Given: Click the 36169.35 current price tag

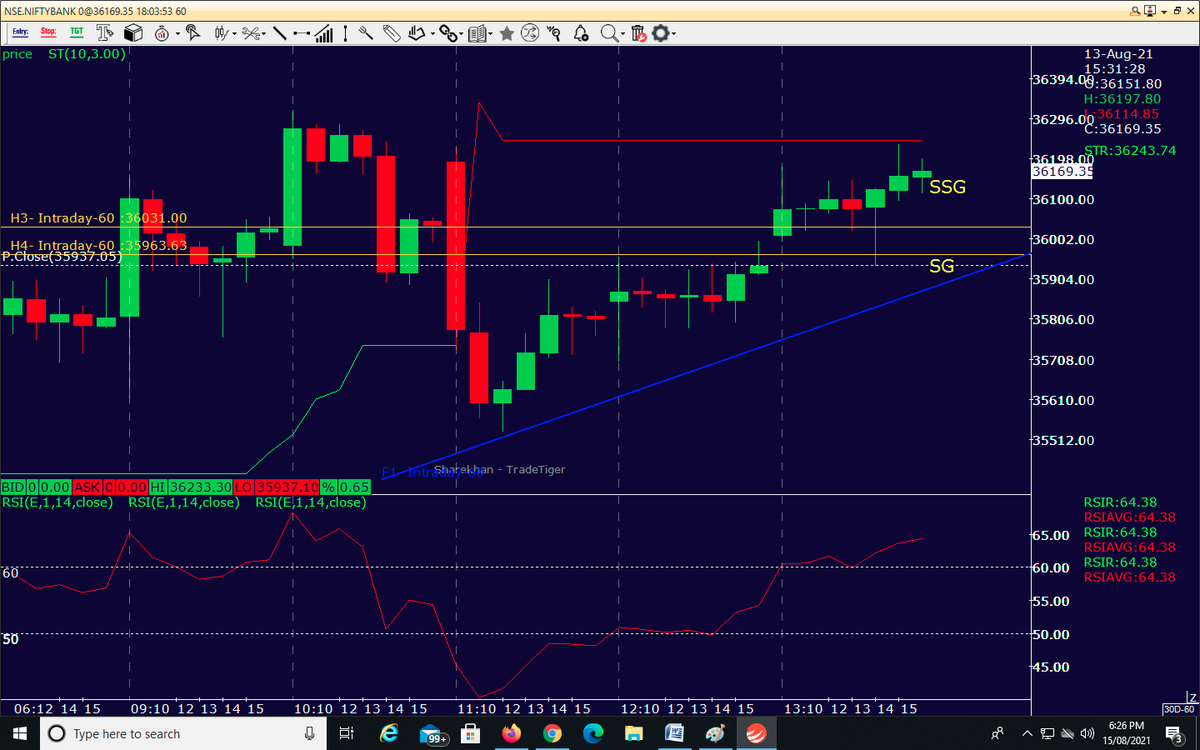Looking at the screenshot, I should 1061,171.
